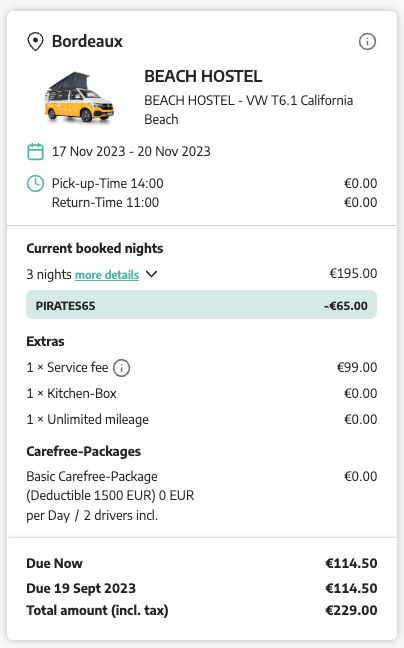Select the Kitchen-Box extra row
This screenshot has height=648, width=404.
pyautogui.click(x=202, y=393)
